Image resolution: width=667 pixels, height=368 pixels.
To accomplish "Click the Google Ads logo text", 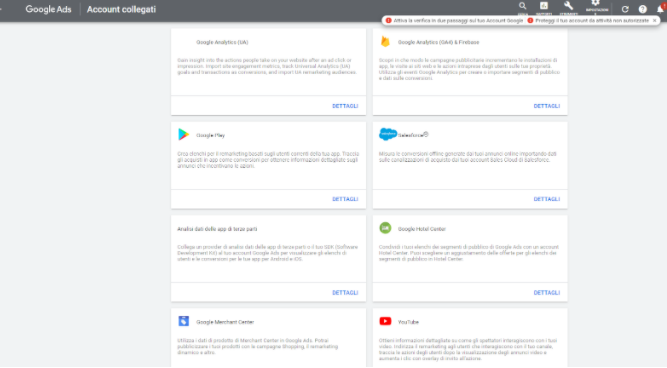I will (x=48, y=9).
